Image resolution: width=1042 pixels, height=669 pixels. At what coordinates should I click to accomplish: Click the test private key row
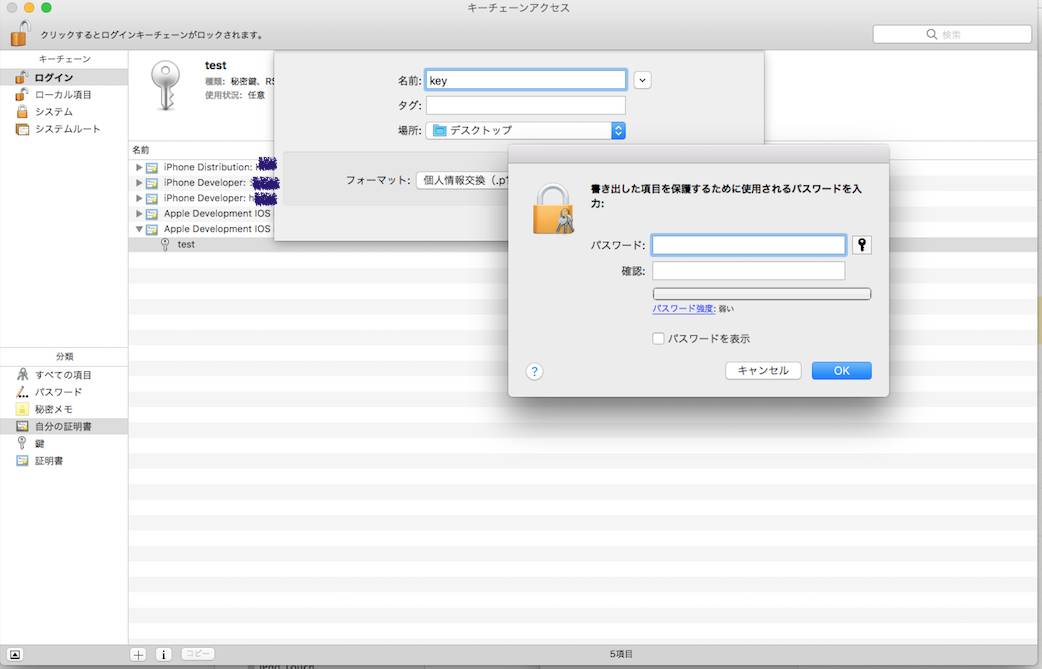click(x=582, y=244)
